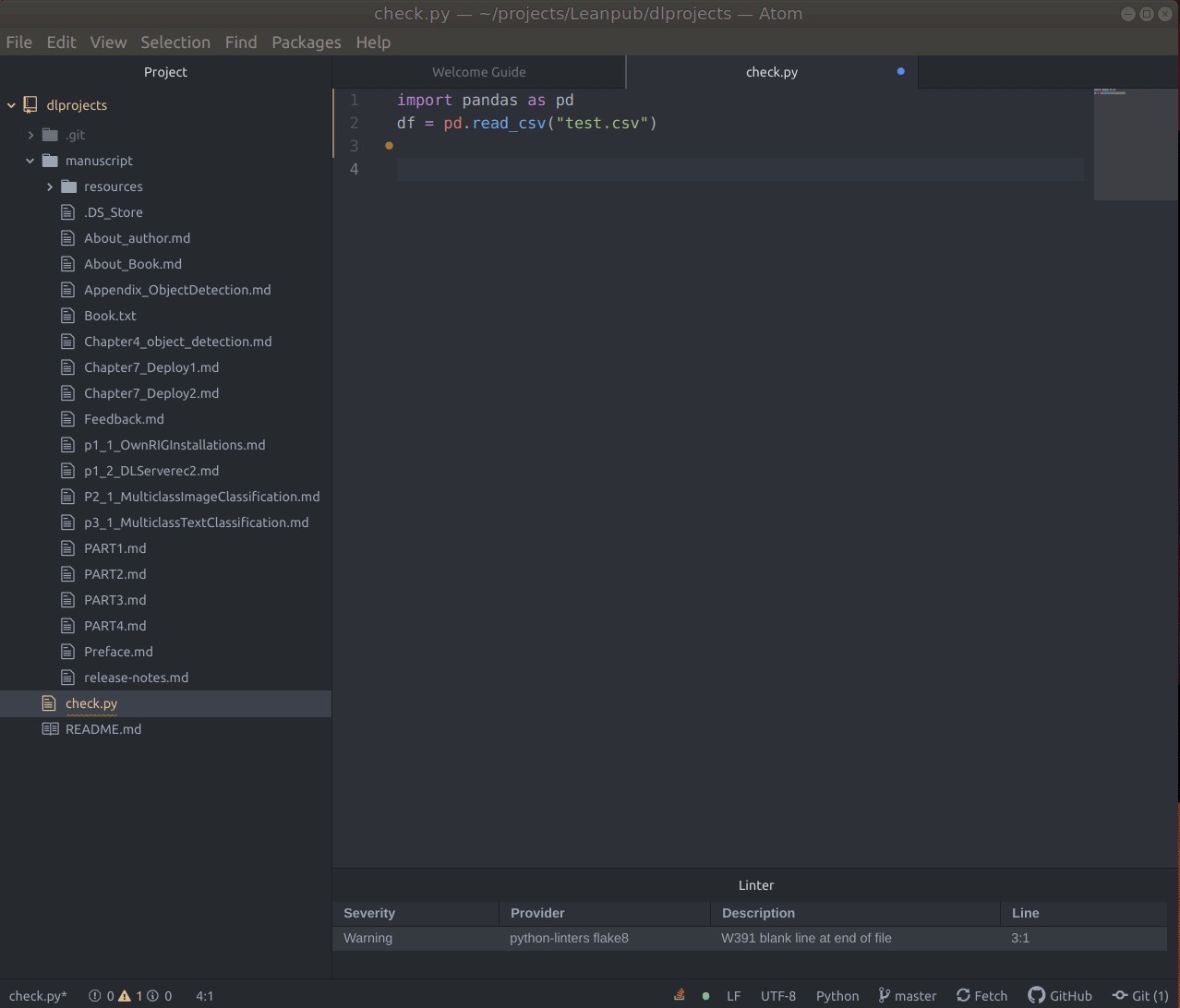Open p3_1_MulticlassTextClassification.md file
This screenshot has height=1008, width=1180.
197,522
